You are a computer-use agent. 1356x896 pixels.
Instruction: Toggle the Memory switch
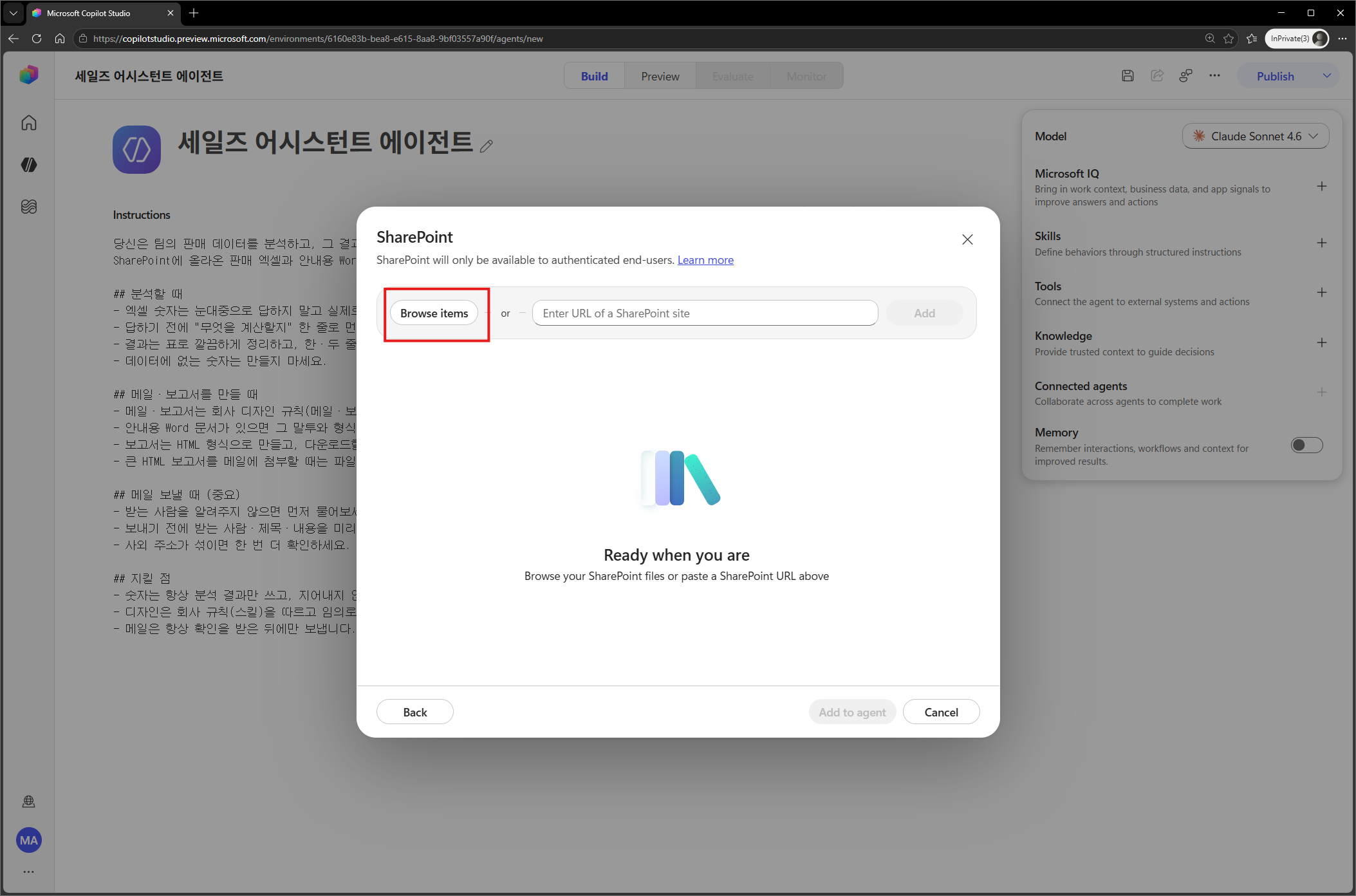click(x=1306, y=445)
